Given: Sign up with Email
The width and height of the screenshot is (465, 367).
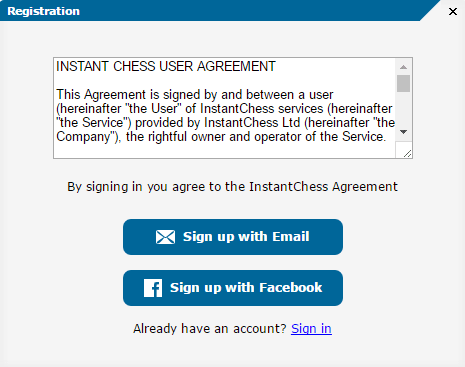Looking at the screenshot, I should click(x=233, y=237).
